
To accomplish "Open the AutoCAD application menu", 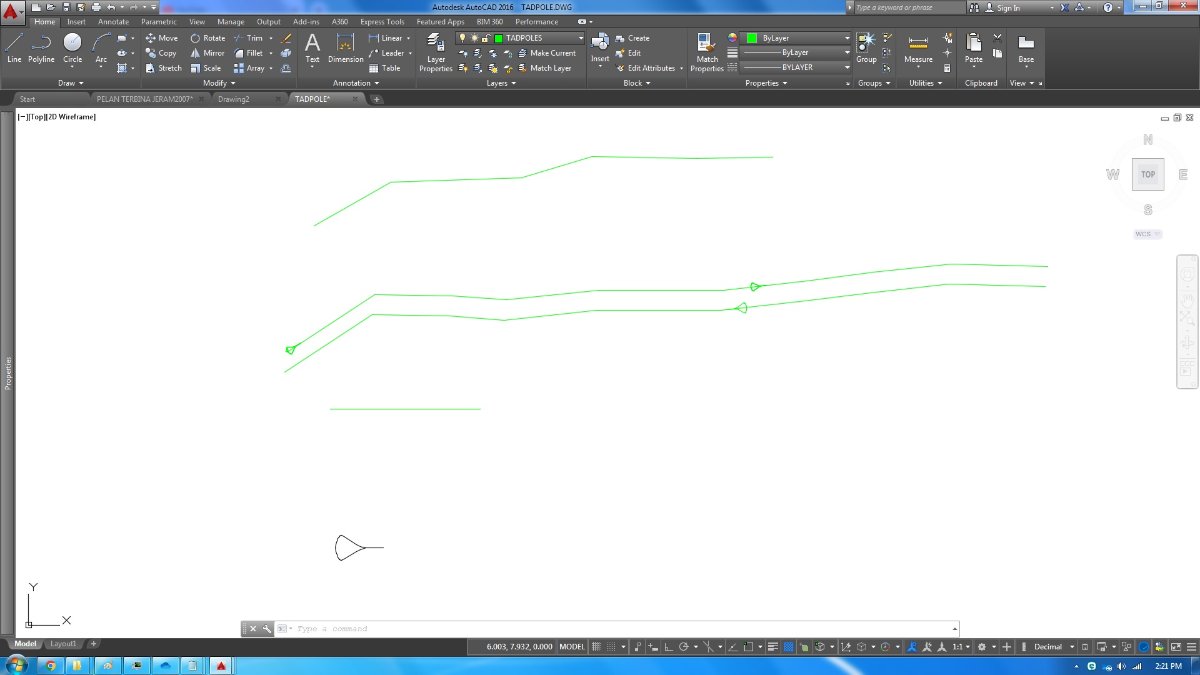I will pos(12,12).
